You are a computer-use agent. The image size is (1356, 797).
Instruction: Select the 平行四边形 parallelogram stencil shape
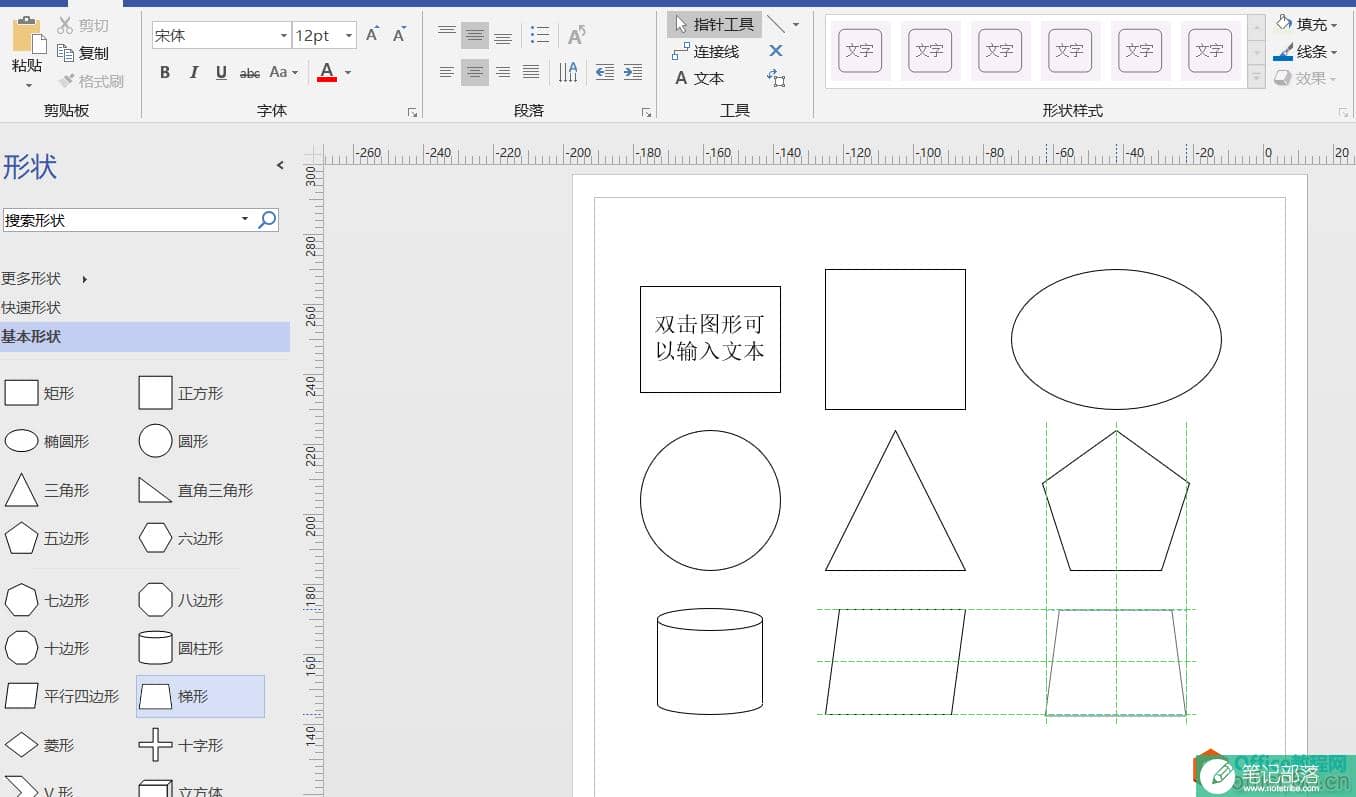[62, 696]
